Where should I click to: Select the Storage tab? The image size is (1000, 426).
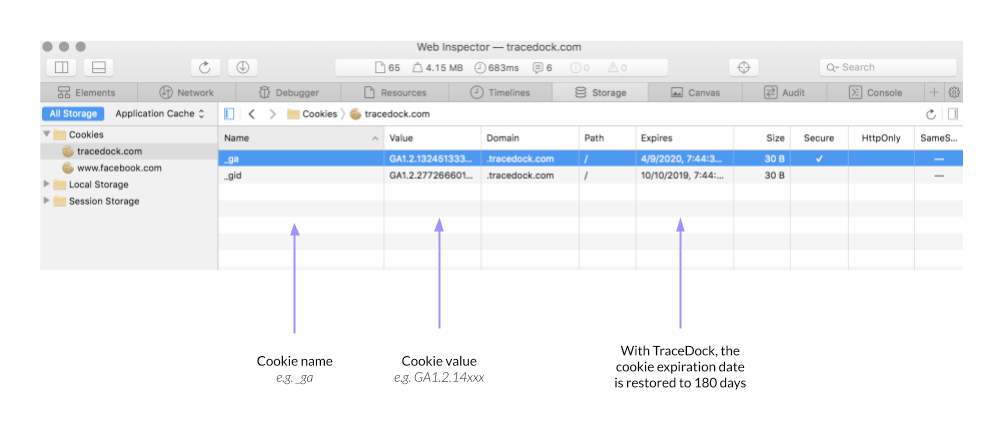[x=600, y=92]
